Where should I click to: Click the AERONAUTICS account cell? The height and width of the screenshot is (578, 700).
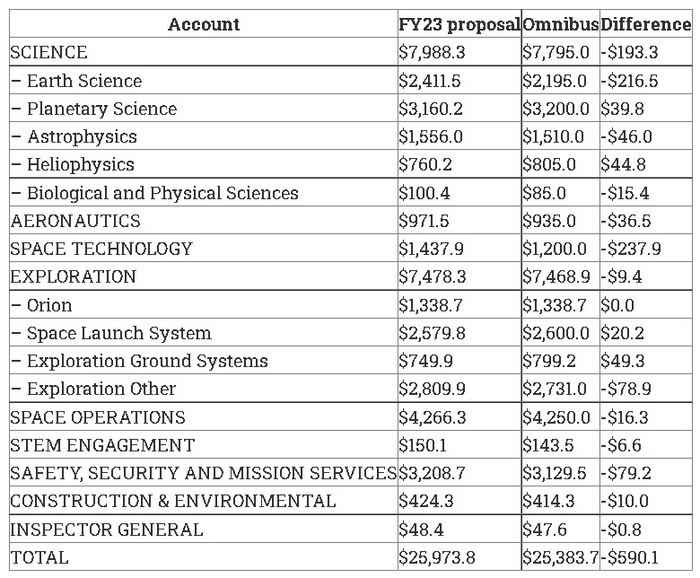coord(76,220)
